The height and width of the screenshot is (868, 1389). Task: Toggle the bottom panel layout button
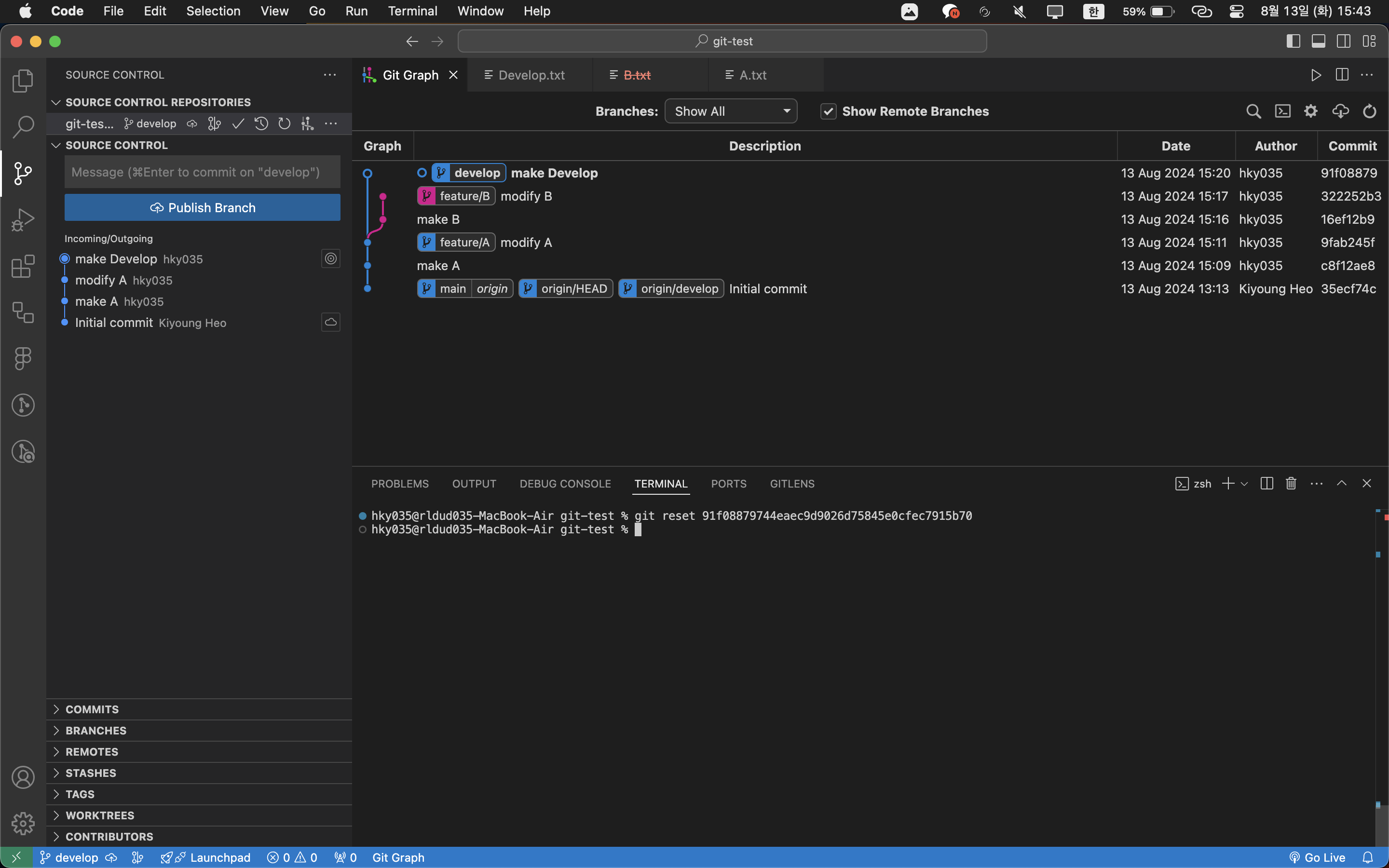pyautogui.click(x=1319, y=41)
